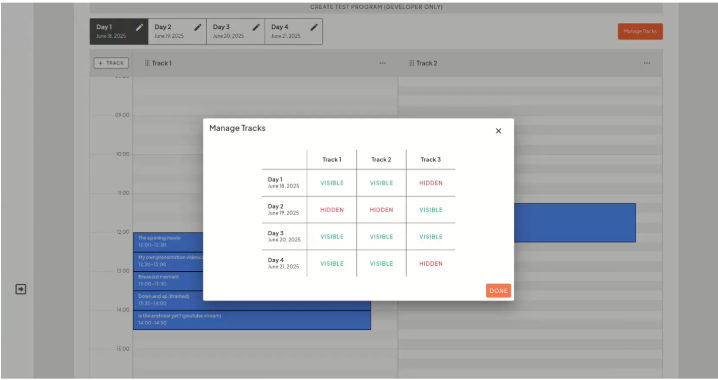Open Track 2 options menu (three dots)
718x380 pixels.
tap(647, 63)
